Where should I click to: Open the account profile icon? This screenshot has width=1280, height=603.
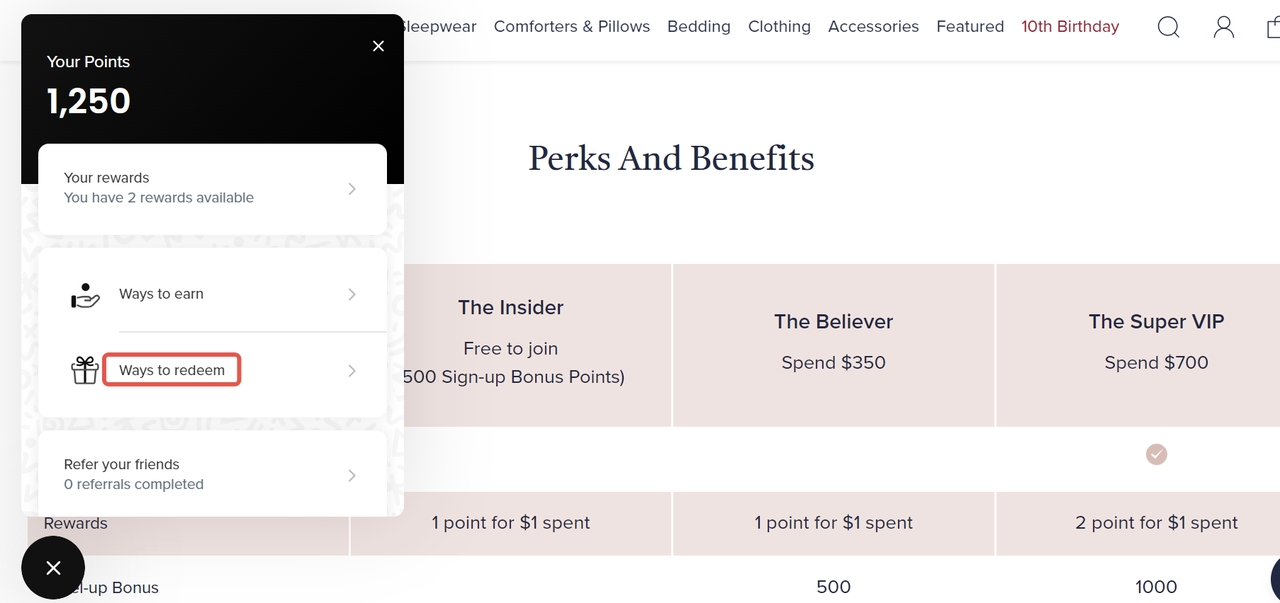[x=1223, y=27]
